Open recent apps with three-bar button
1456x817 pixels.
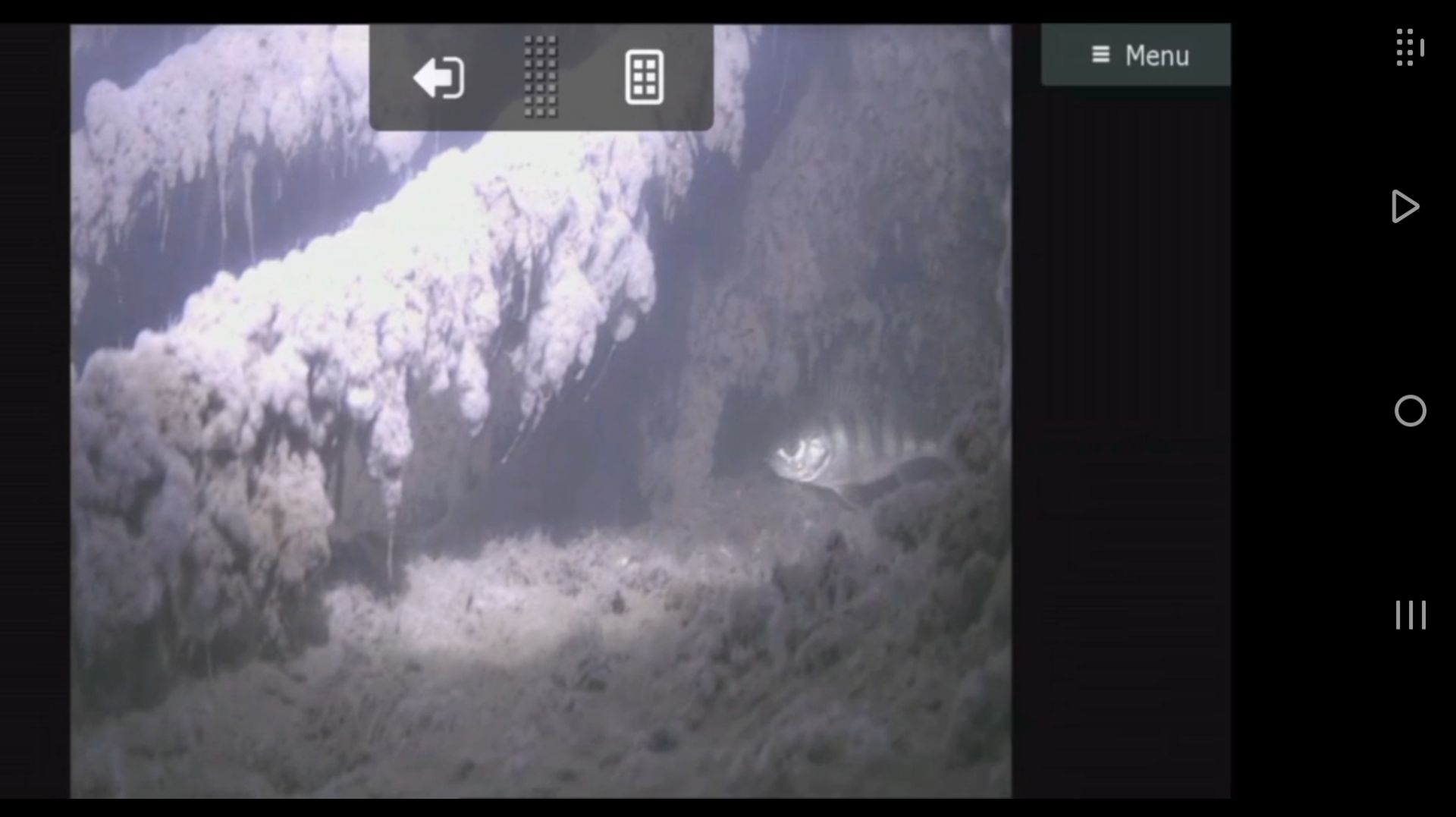point(1410,614)
